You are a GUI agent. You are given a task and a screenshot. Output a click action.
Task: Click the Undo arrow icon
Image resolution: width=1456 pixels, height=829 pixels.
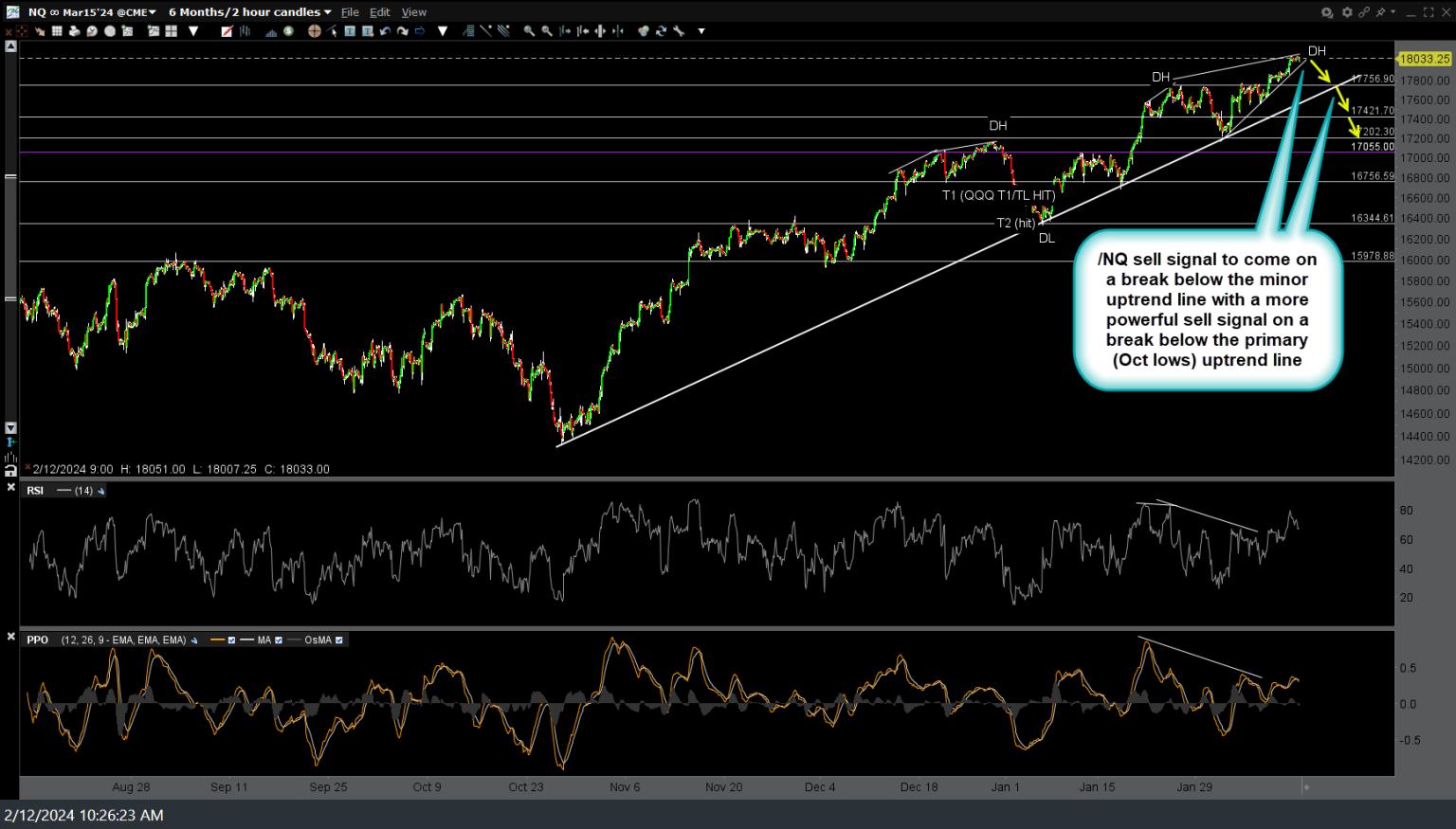coord(383,31)
